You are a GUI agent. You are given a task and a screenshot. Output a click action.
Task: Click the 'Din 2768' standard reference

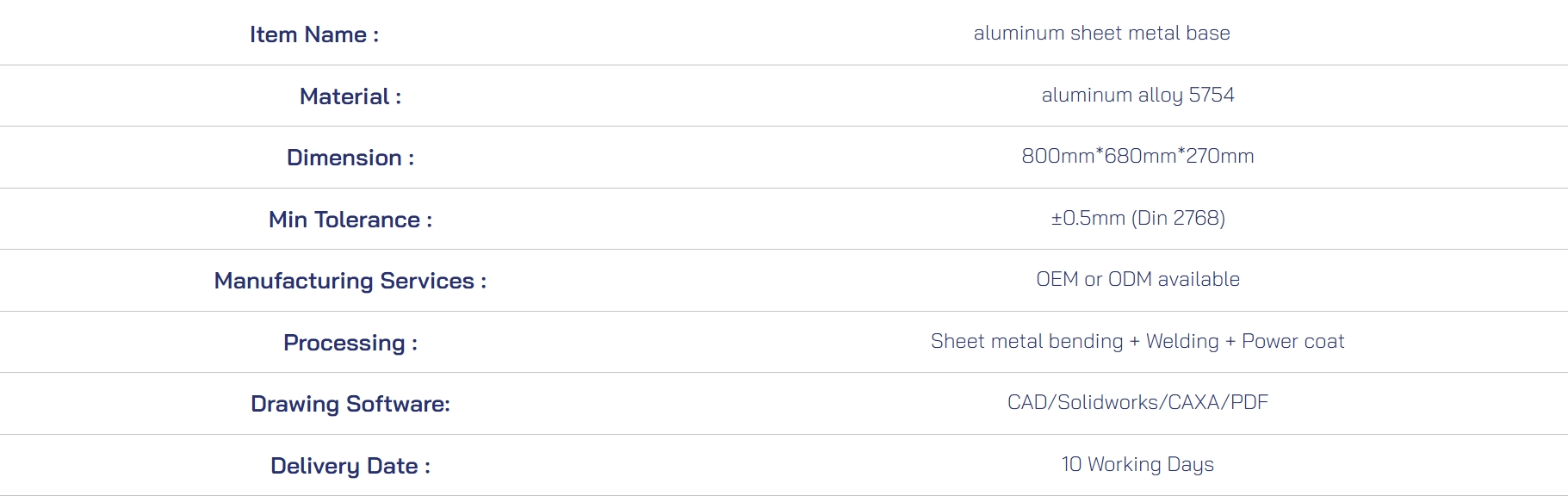pos(1178,219)
